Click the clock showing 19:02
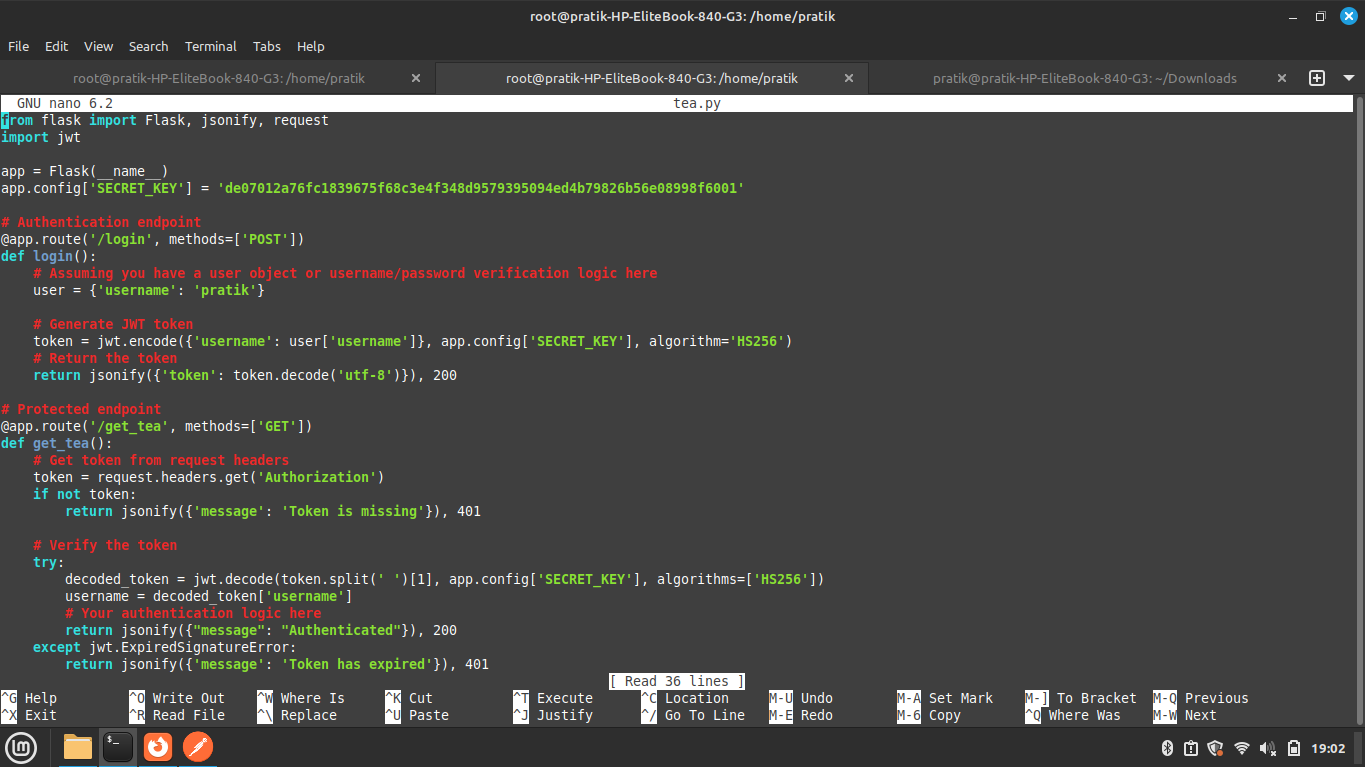Viewport: 1365px width, 767px height. pyautogui.click(x=1328, y=748)
